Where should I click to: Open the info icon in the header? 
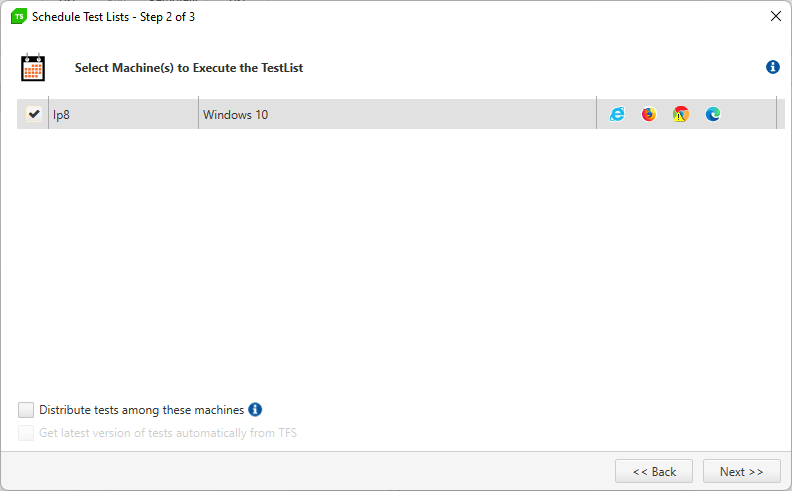click(773, 67)
